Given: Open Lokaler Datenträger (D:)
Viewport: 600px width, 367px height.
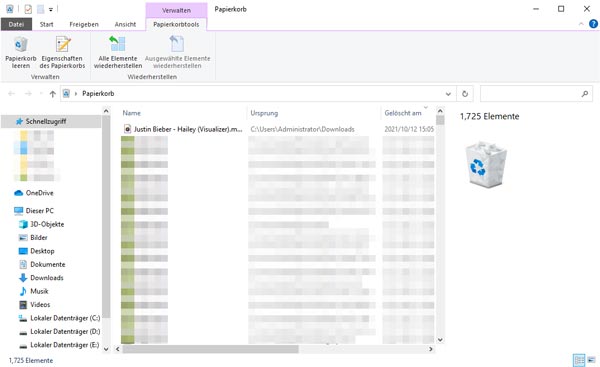Looking at the screenshot, I should click(65, 331).
